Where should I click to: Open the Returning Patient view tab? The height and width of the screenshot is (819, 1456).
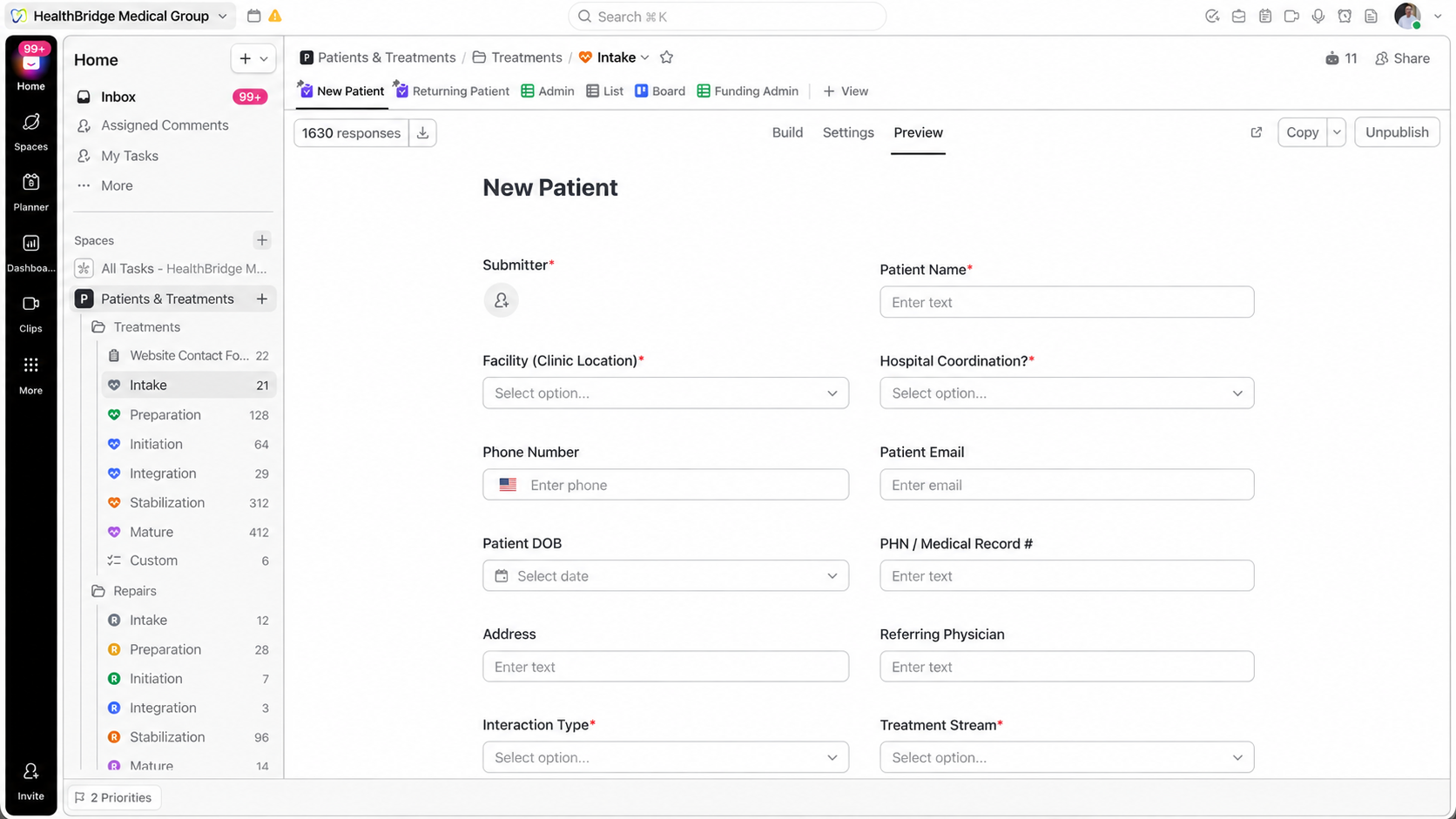click(452, 91)
